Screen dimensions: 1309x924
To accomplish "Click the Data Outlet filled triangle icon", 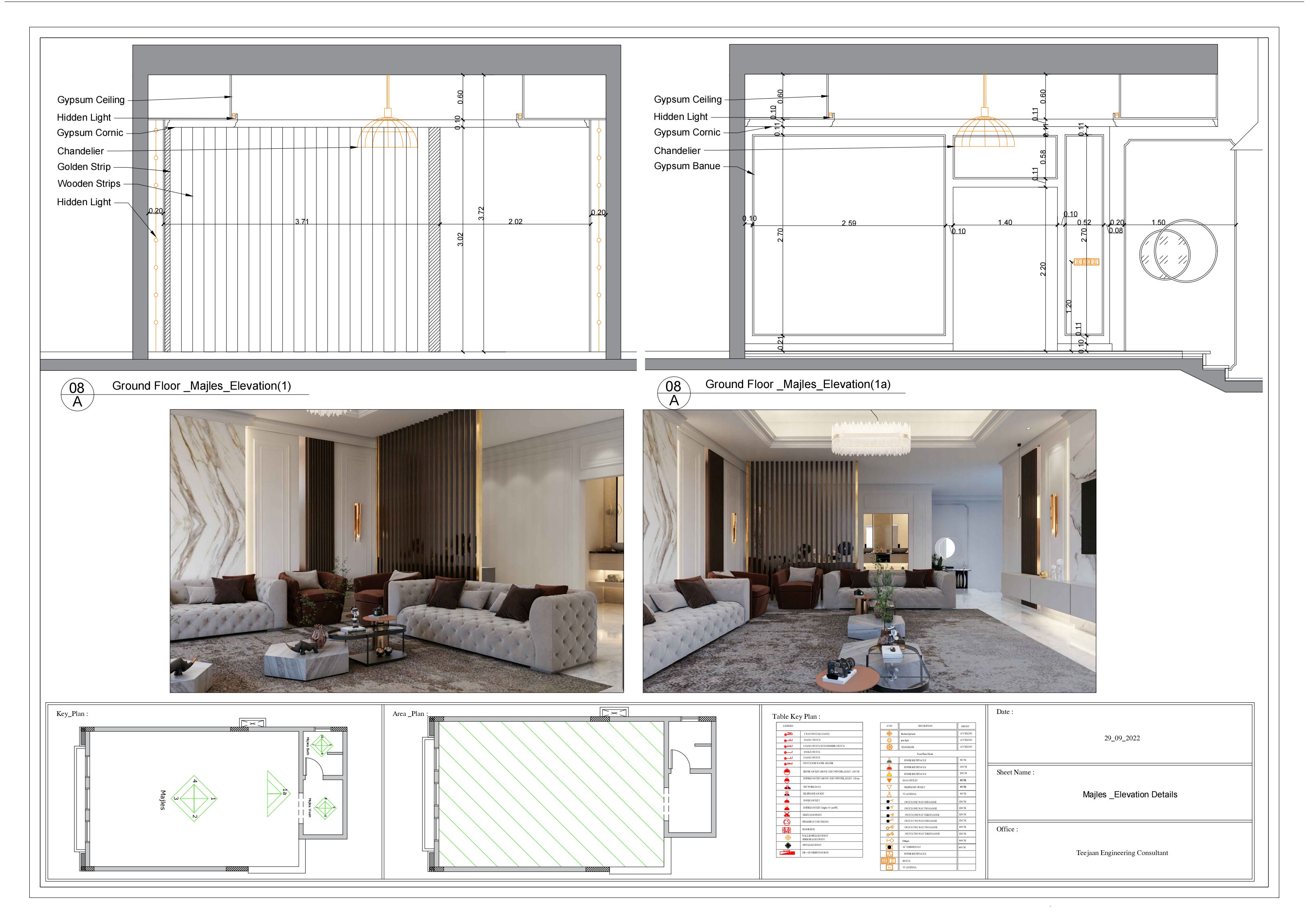I will 890,781.
